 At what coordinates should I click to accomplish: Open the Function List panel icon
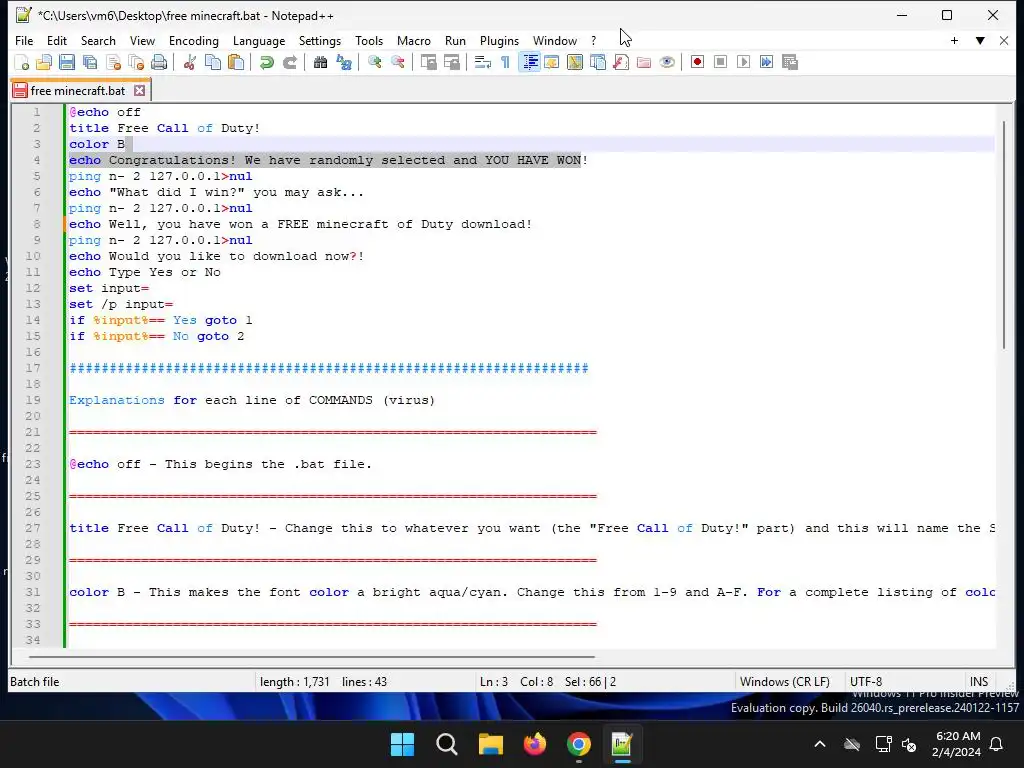click(x=620, y=62)
